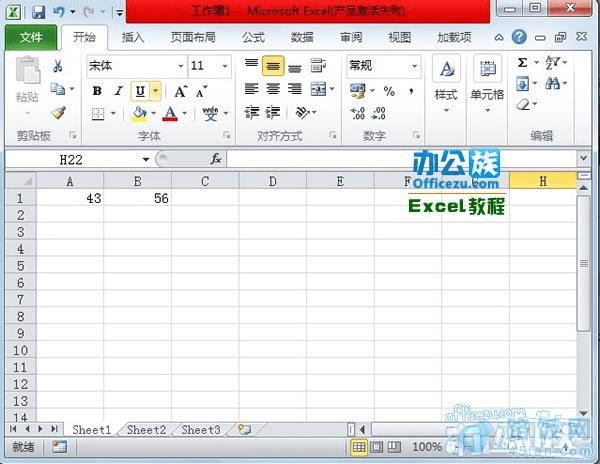Screen dimensions: 600x464
Task: Select cell B1 containing 56
Action: point(138,198)
